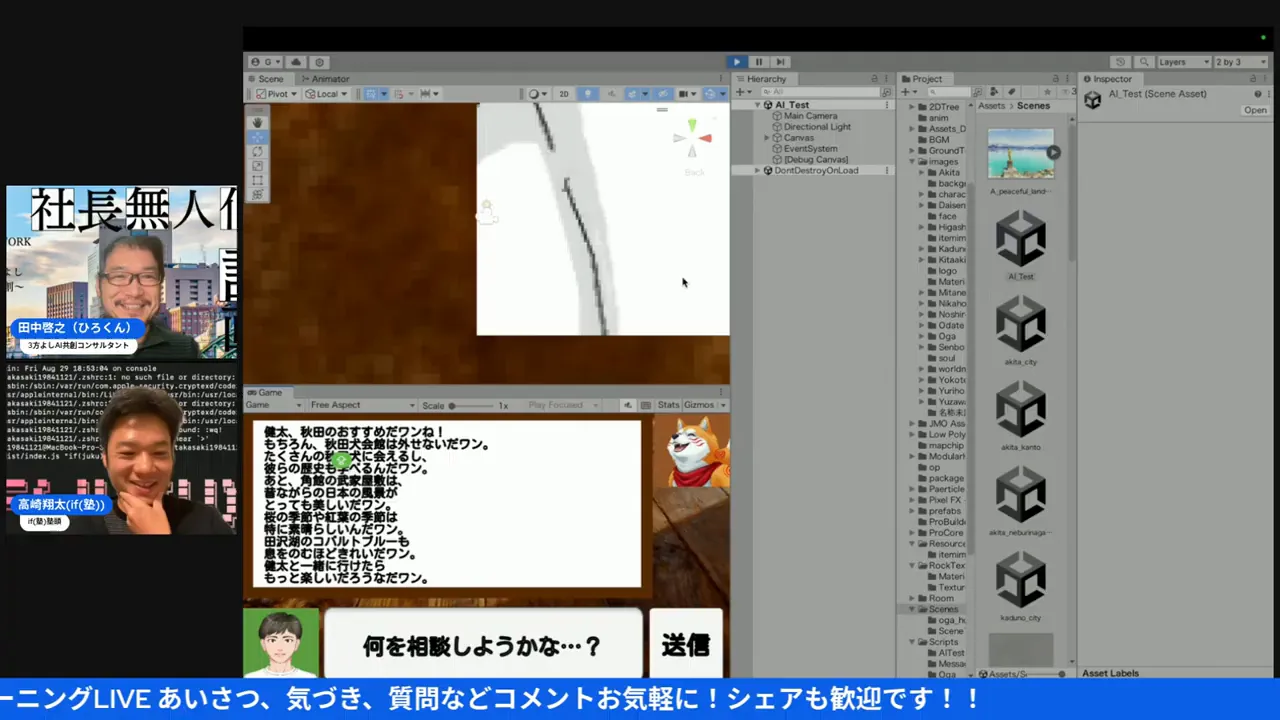Select the Rotate tool in Scene toolbar

coord(258,151)
